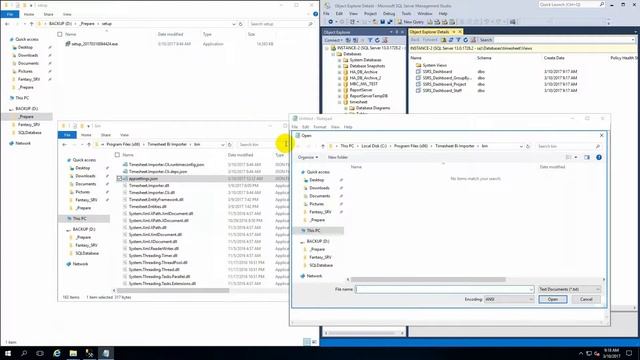Screen dimensions: 640x360
Task: Expand the HA_DB_Archive database node
Action: pyautogui.click(x=339, y=72)
